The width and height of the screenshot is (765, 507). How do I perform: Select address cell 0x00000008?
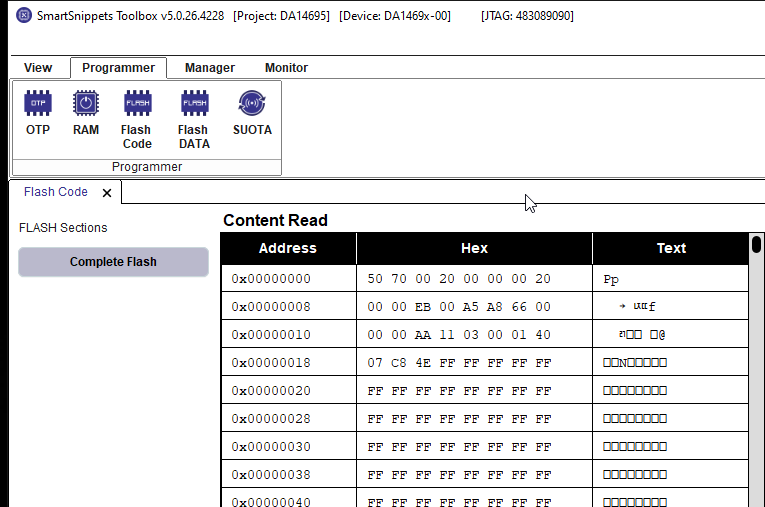[x=288, y=306]
